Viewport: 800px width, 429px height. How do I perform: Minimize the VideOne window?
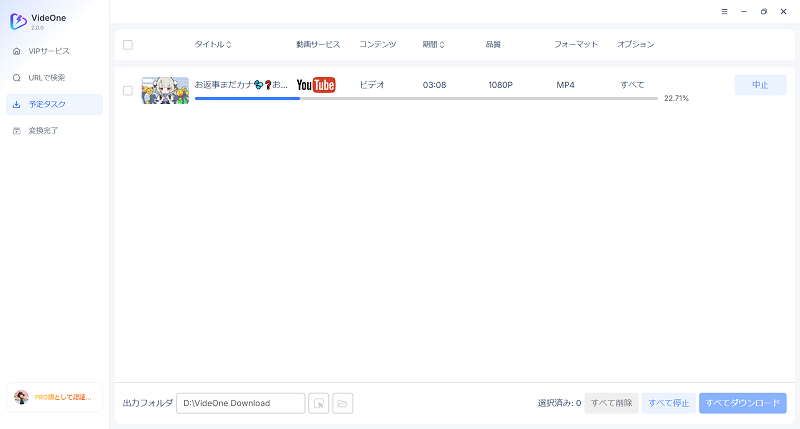pyautogui.click(x=744, y=11)
